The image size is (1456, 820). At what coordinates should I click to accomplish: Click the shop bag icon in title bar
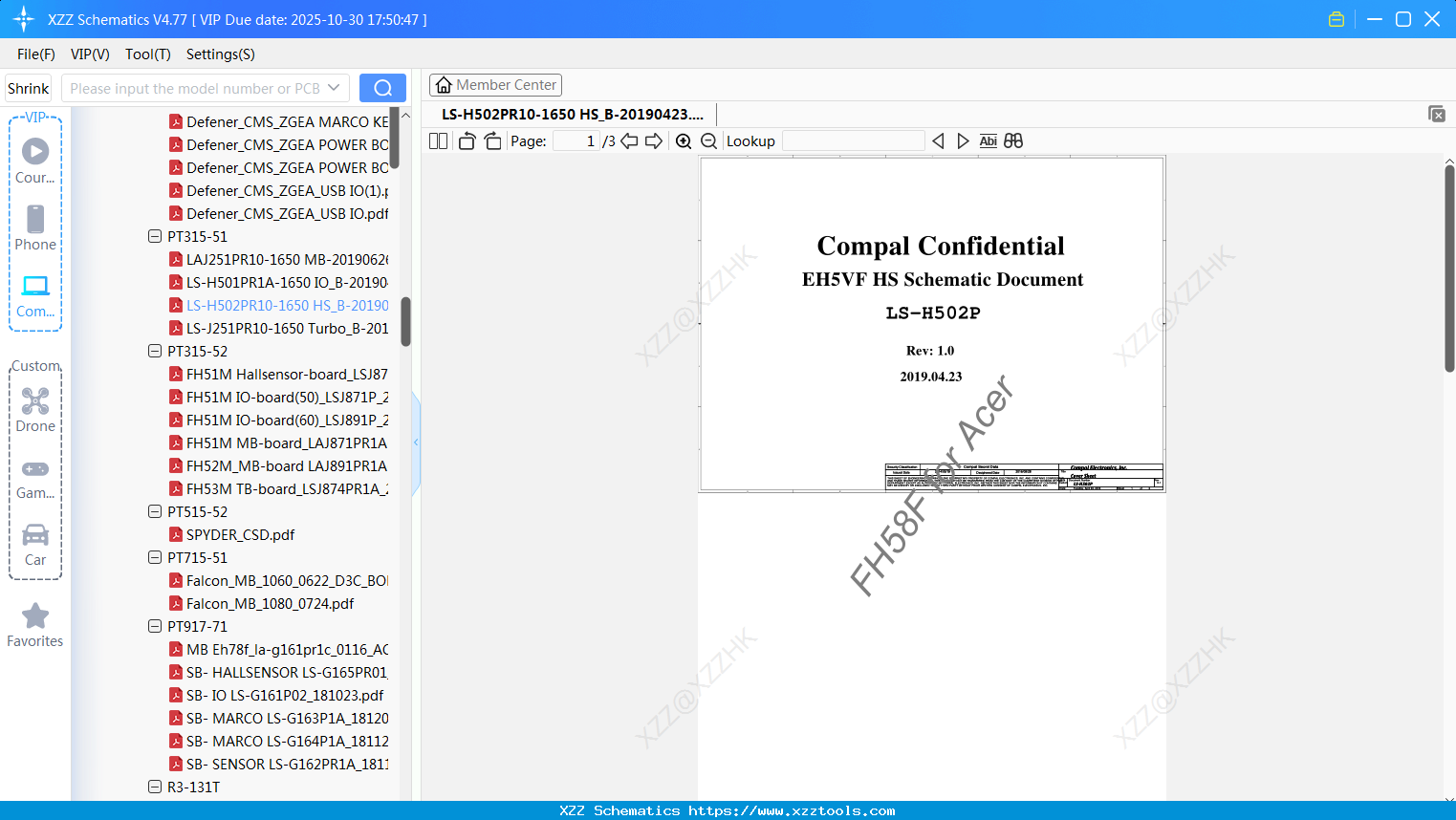tap(1336, 19)
